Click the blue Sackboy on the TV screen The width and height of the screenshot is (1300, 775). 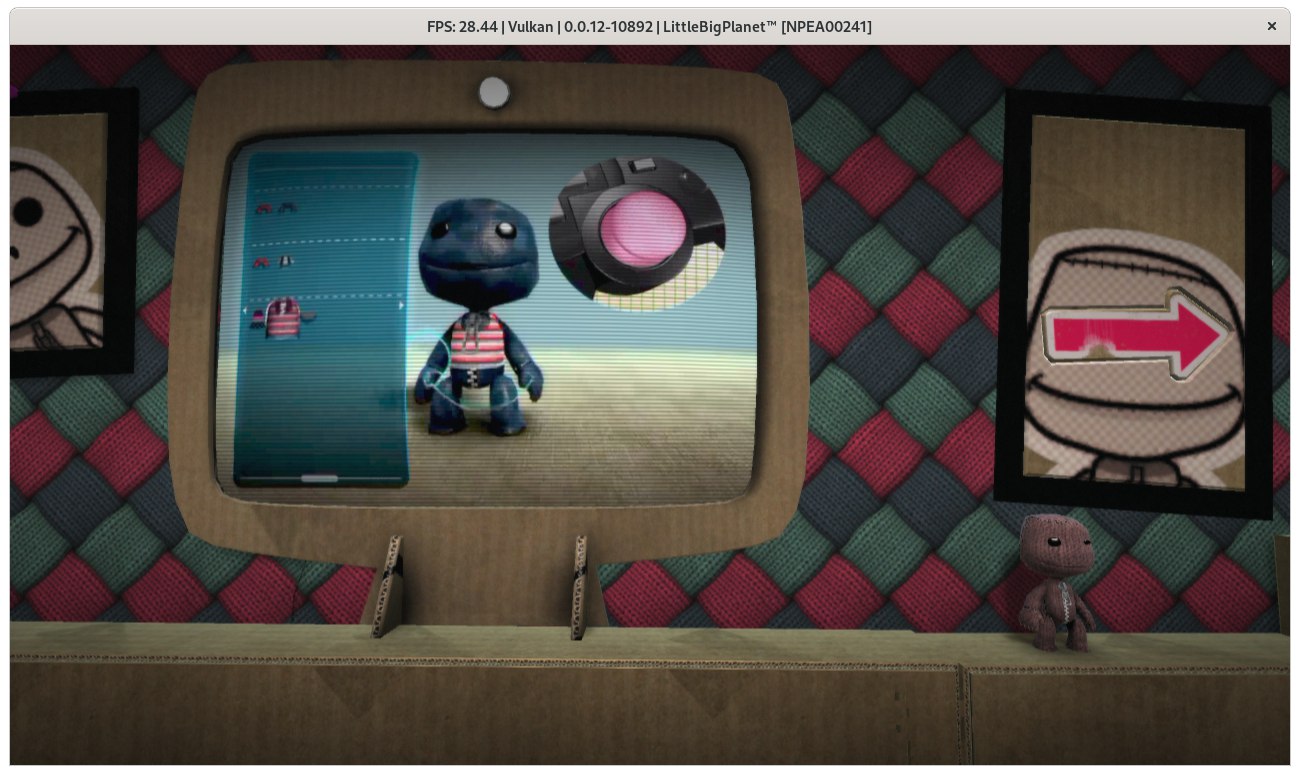point(480,316)
